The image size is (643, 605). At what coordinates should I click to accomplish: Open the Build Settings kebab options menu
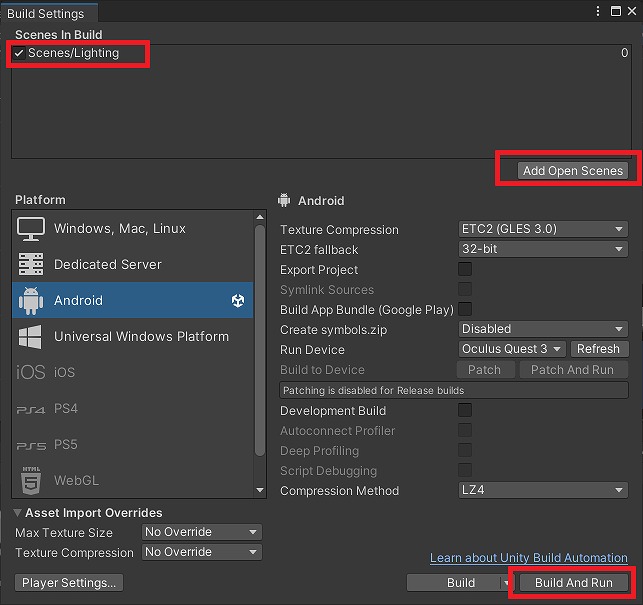(598, 11)
